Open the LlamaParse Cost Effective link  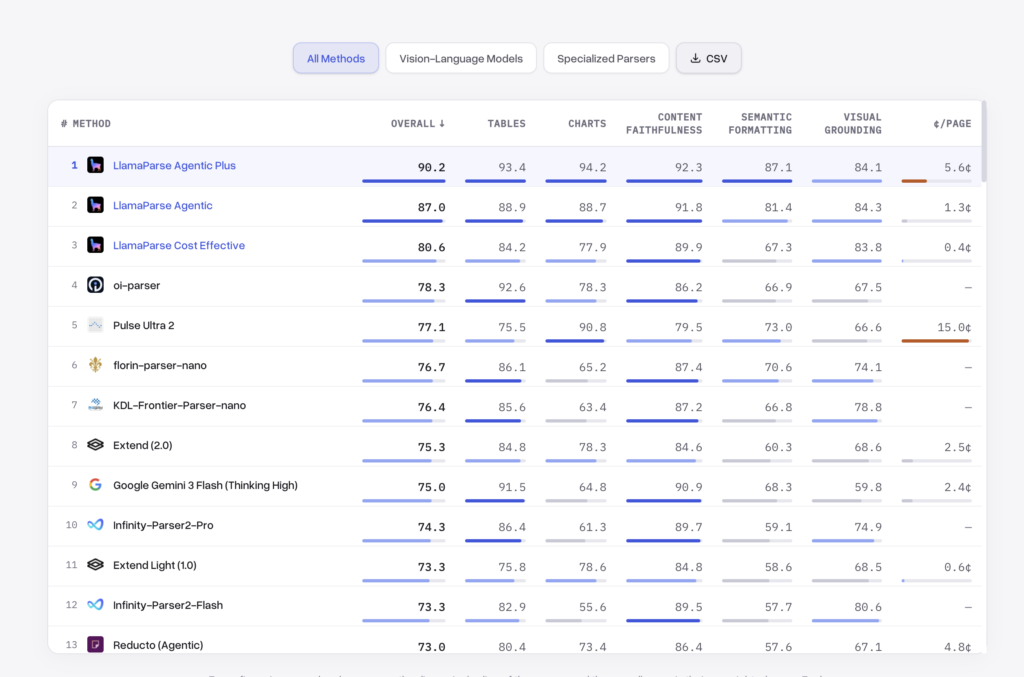click(x=179, y=245)
